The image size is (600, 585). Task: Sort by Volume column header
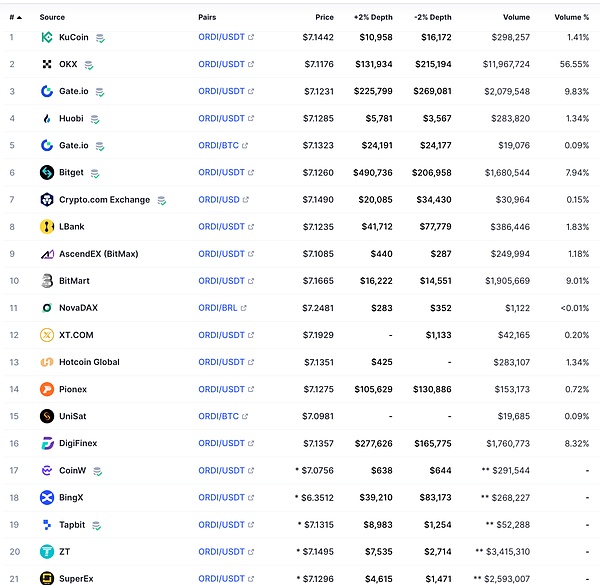point(516,17)
